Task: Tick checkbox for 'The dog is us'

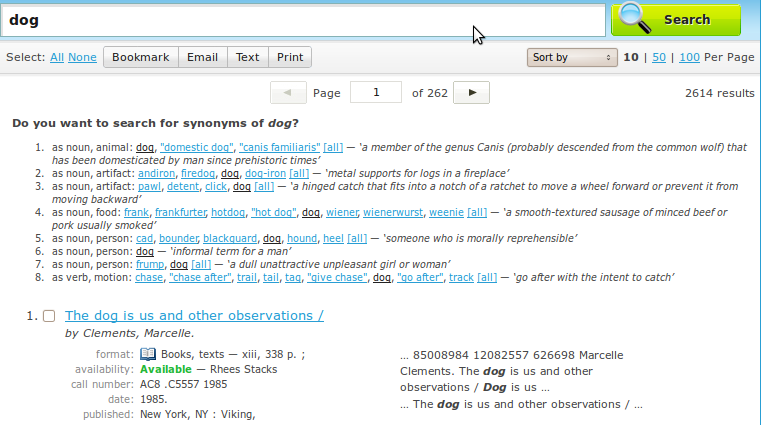Action: point(49,316)
